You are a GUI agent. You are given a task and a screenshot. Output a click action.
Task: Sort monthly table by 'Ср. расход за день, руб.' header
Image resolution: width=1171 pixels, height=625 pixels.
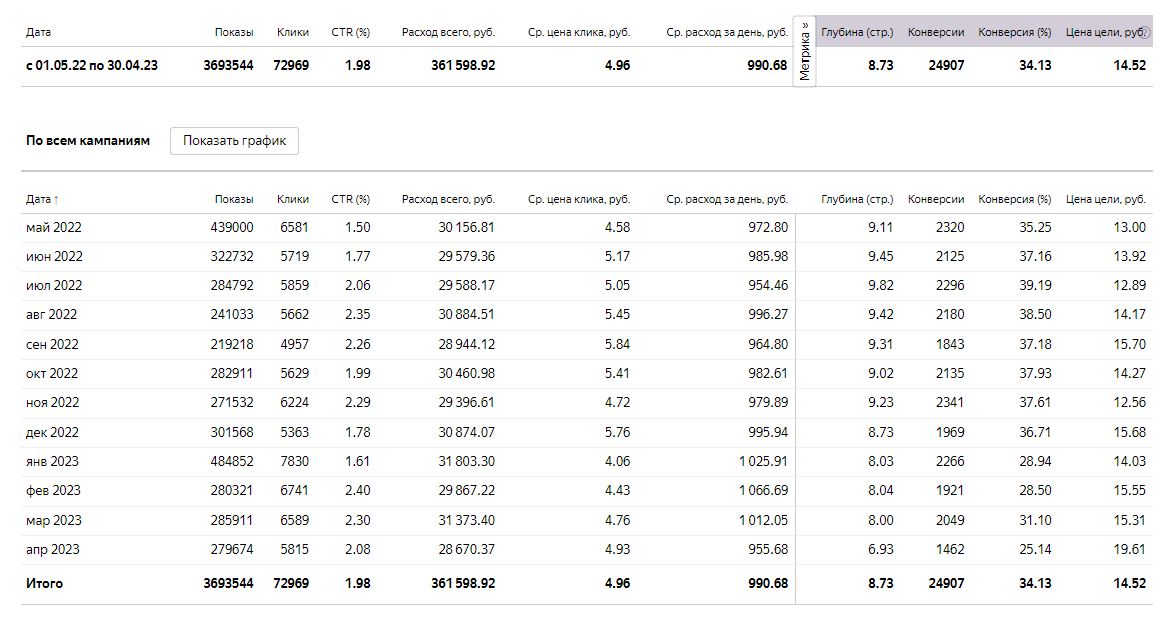click(727, 199)
